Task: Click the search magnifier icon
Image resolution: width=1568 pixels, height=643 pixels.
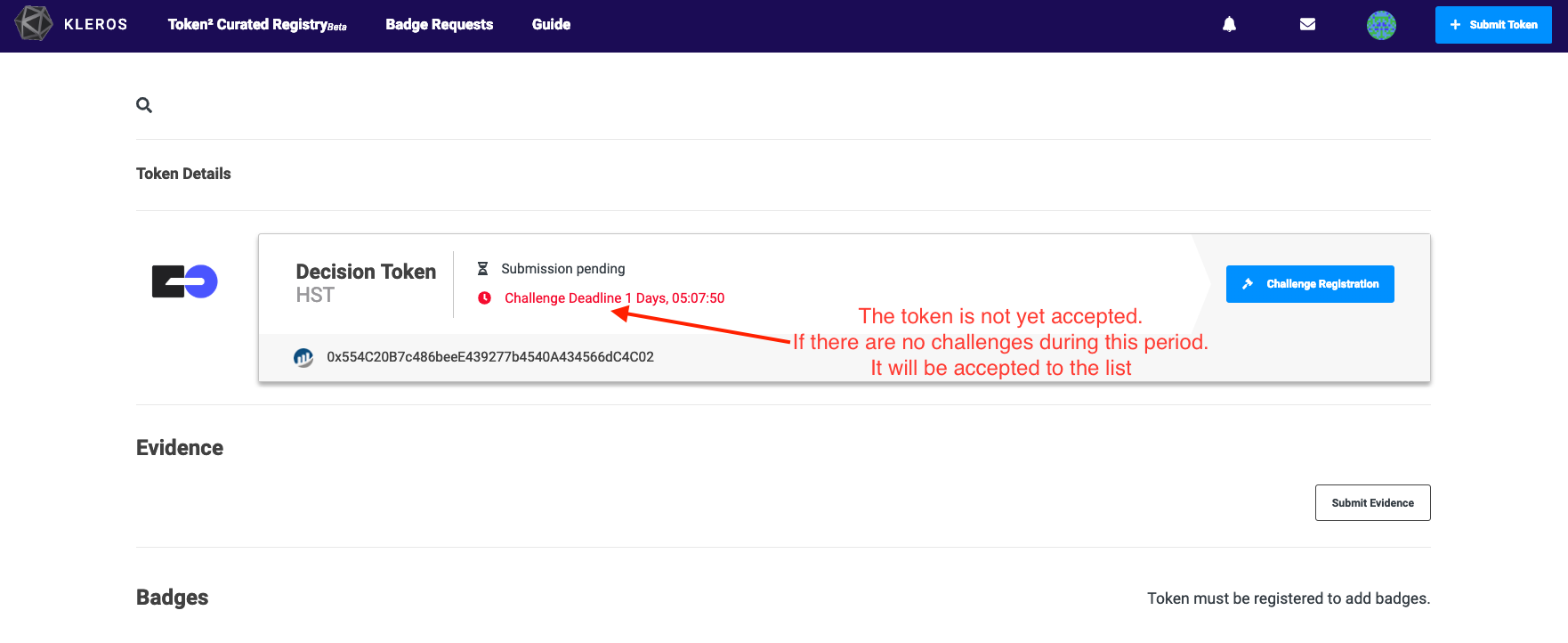Action: [144, 105]
